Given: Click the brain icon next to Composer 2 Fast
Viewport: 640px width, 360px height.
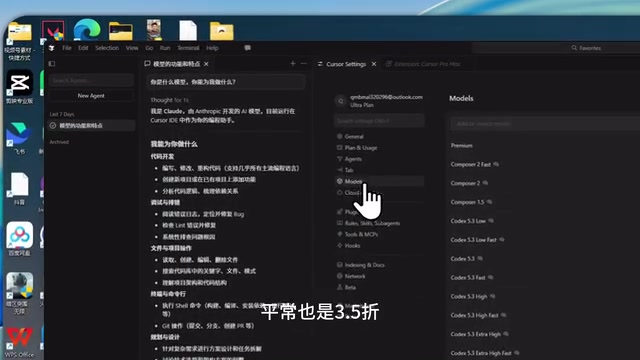Looking at the screenshot, I should click(496, 164).
